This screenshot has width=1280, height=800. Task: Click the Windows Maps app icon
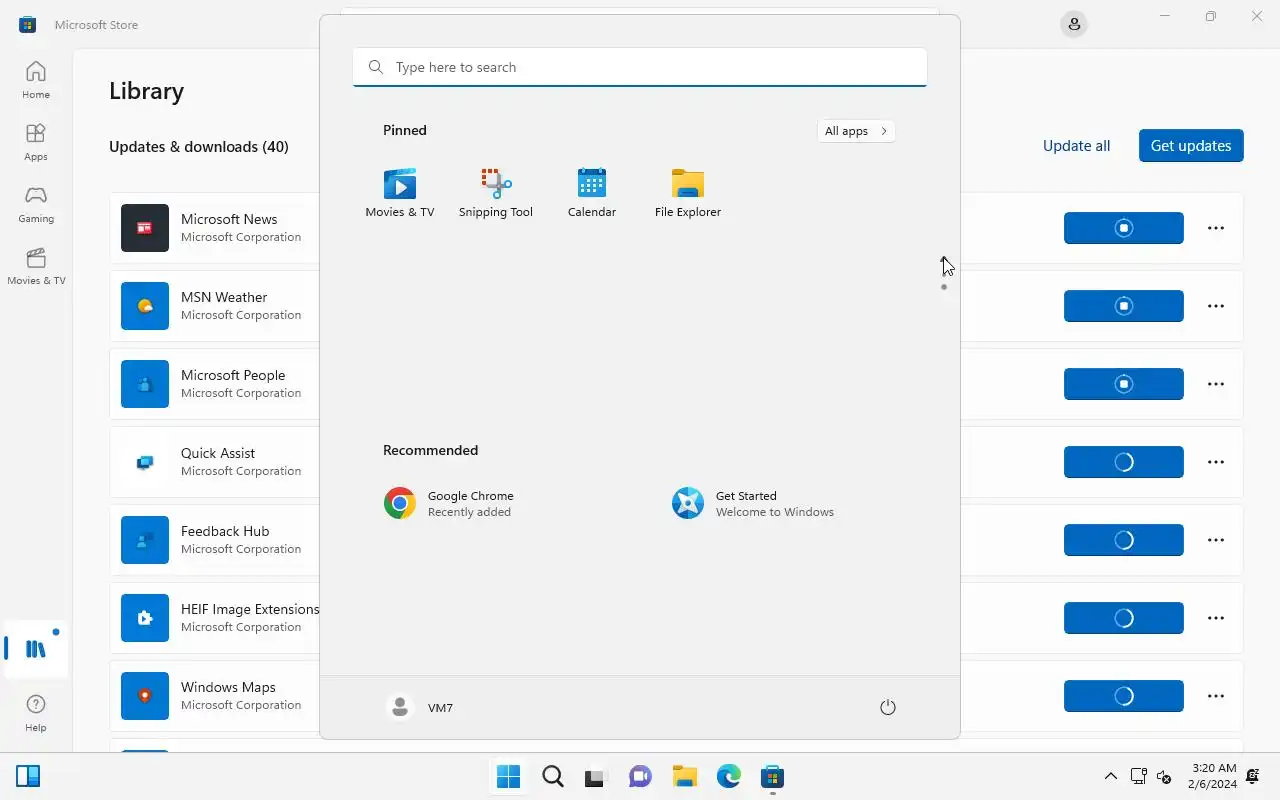tap(145, 696)
